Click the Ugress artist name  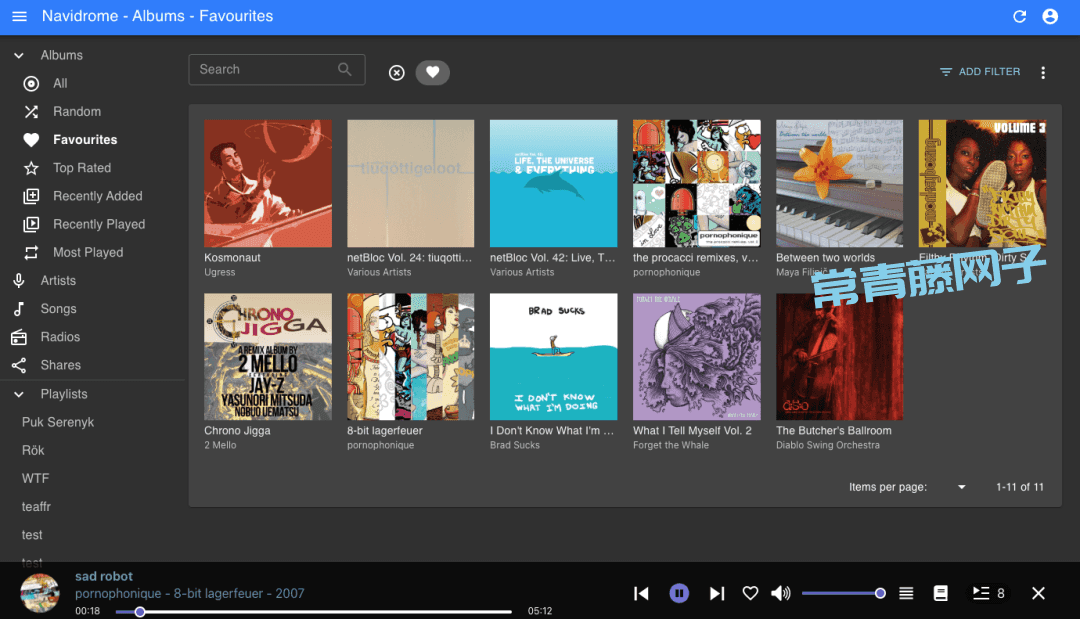click(220, 273)
